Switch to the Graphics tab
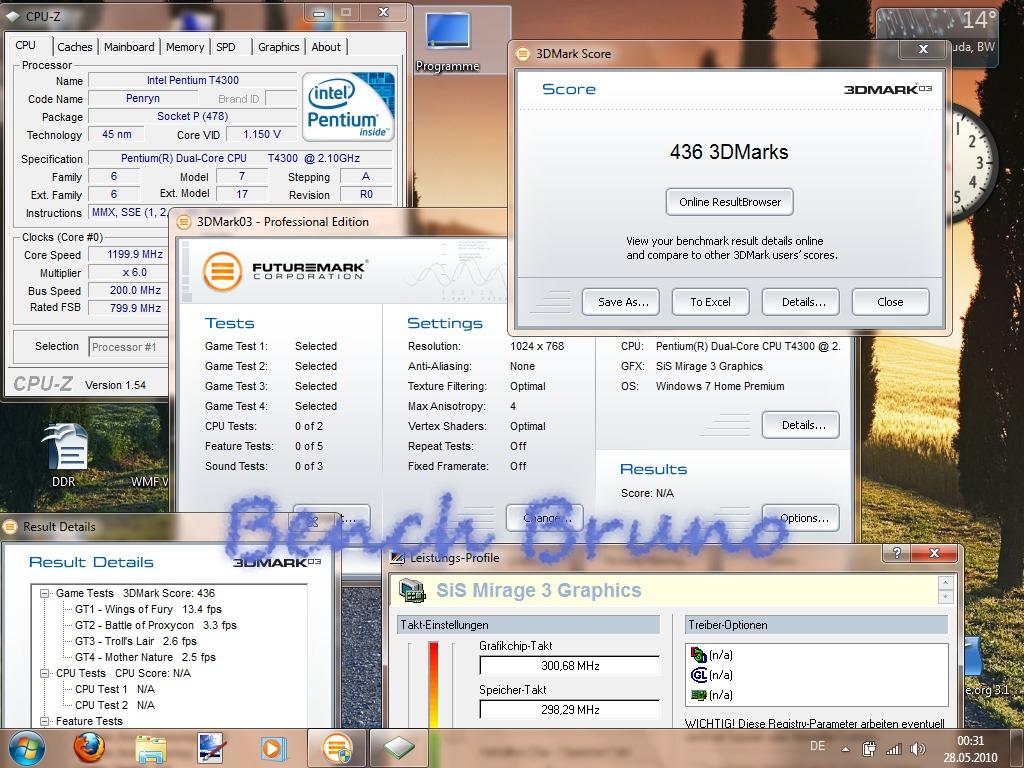 (x=278, y=47)
